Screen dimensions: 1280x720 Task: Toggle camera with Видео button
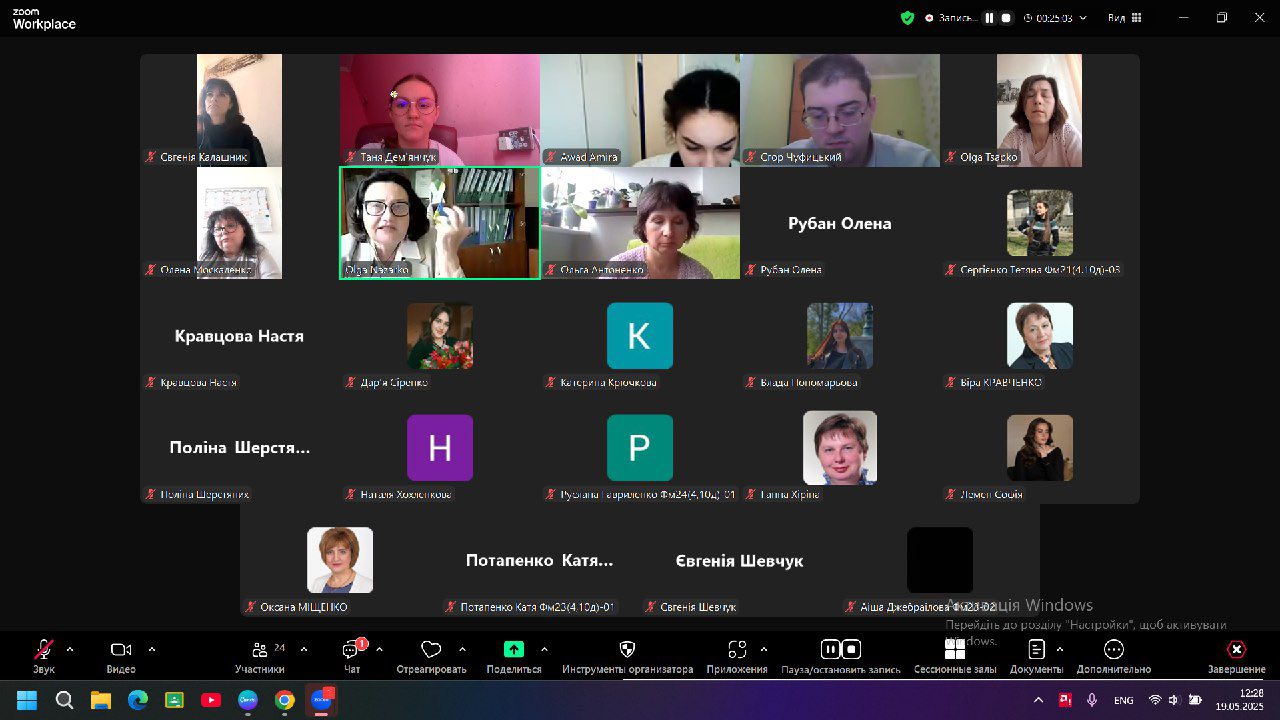[x=121, y=656]
